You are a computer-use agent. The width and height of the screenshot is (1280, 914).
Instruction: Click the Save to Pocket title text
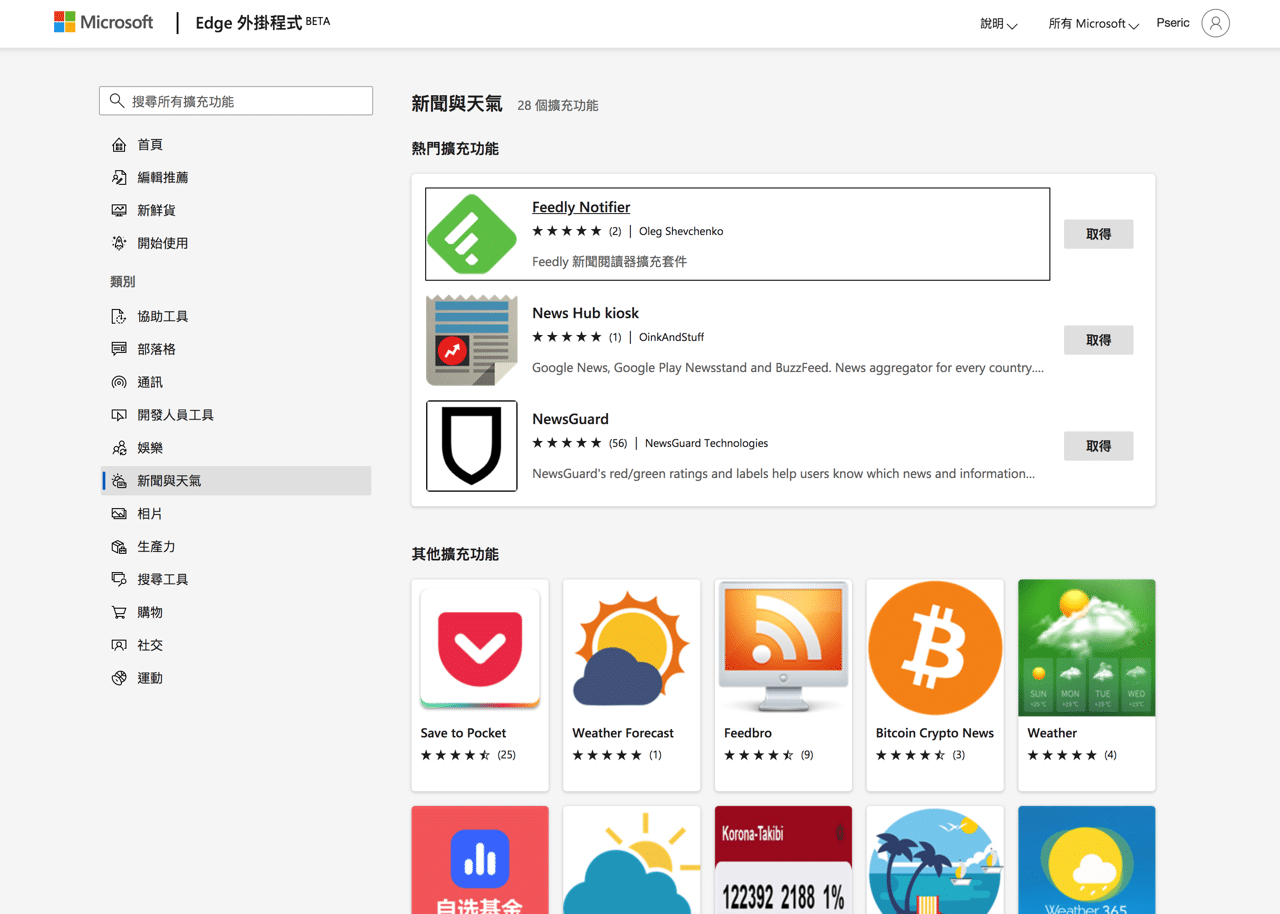click(463, 733)
